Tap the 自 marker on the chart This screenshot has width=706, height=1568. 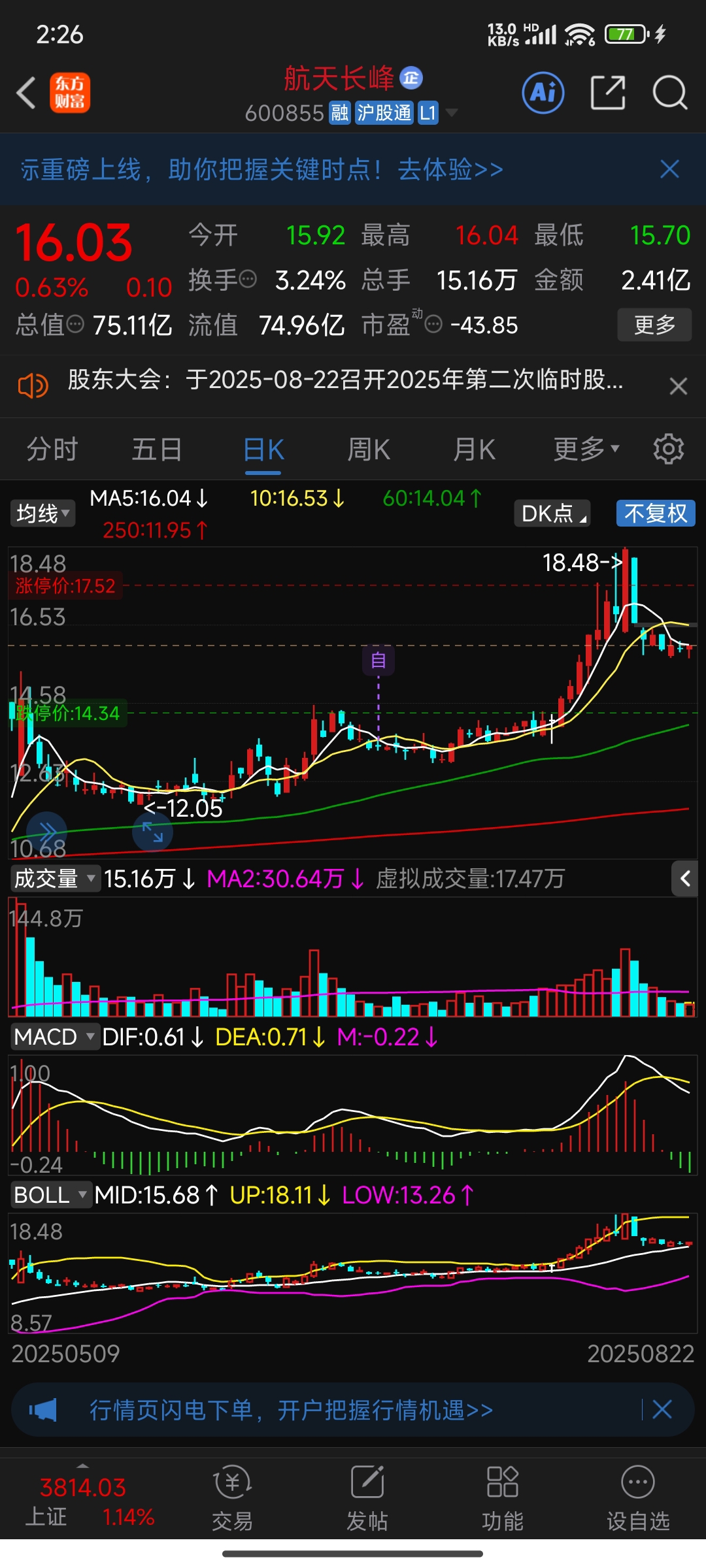[x=378, y=661]
